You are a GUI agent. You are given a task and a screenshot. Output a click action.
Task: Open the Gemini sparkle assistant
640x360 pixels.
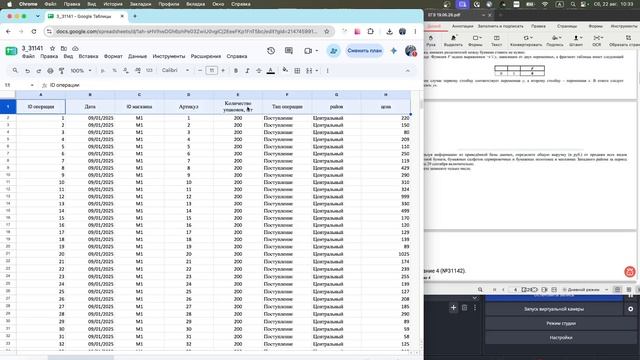pyautogui.click(x=393, y=51)
